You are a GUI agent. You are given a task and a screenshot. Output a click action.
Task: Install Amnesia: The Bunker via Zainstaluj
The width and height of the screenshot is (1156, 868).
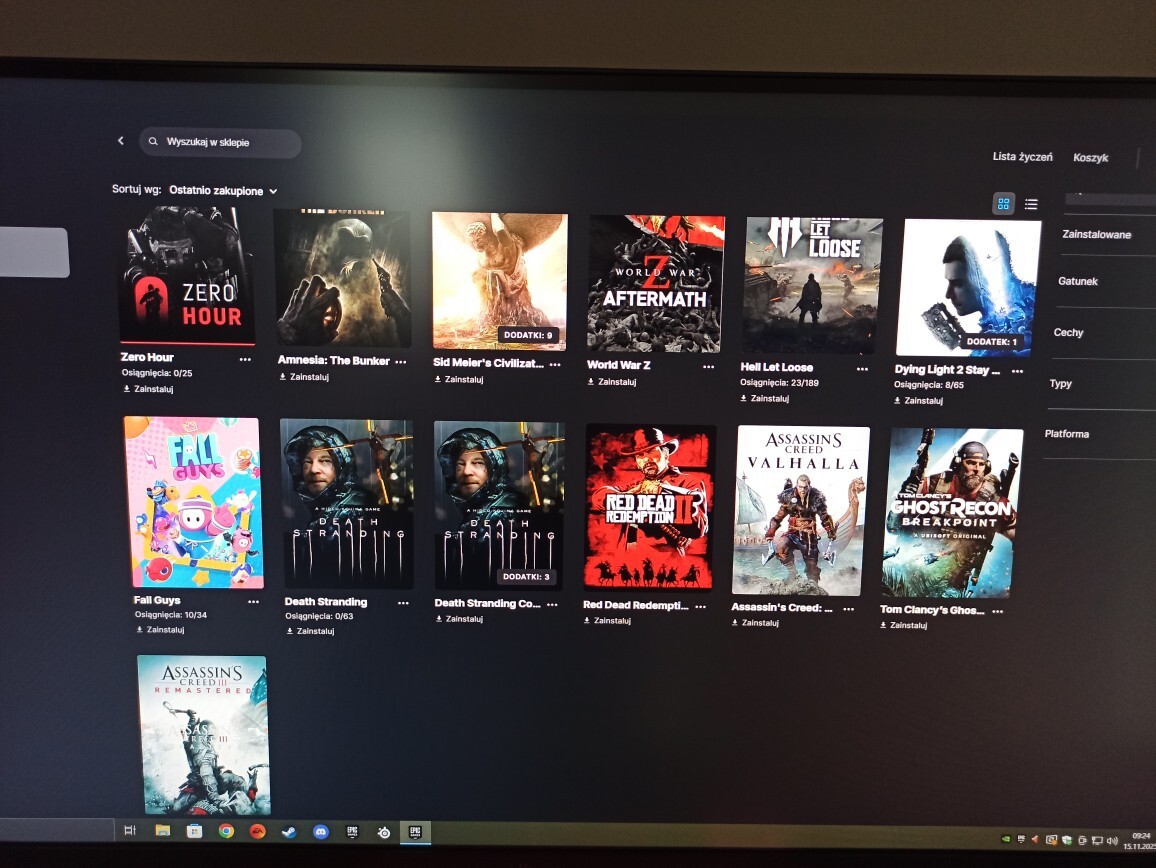(304, 377)
